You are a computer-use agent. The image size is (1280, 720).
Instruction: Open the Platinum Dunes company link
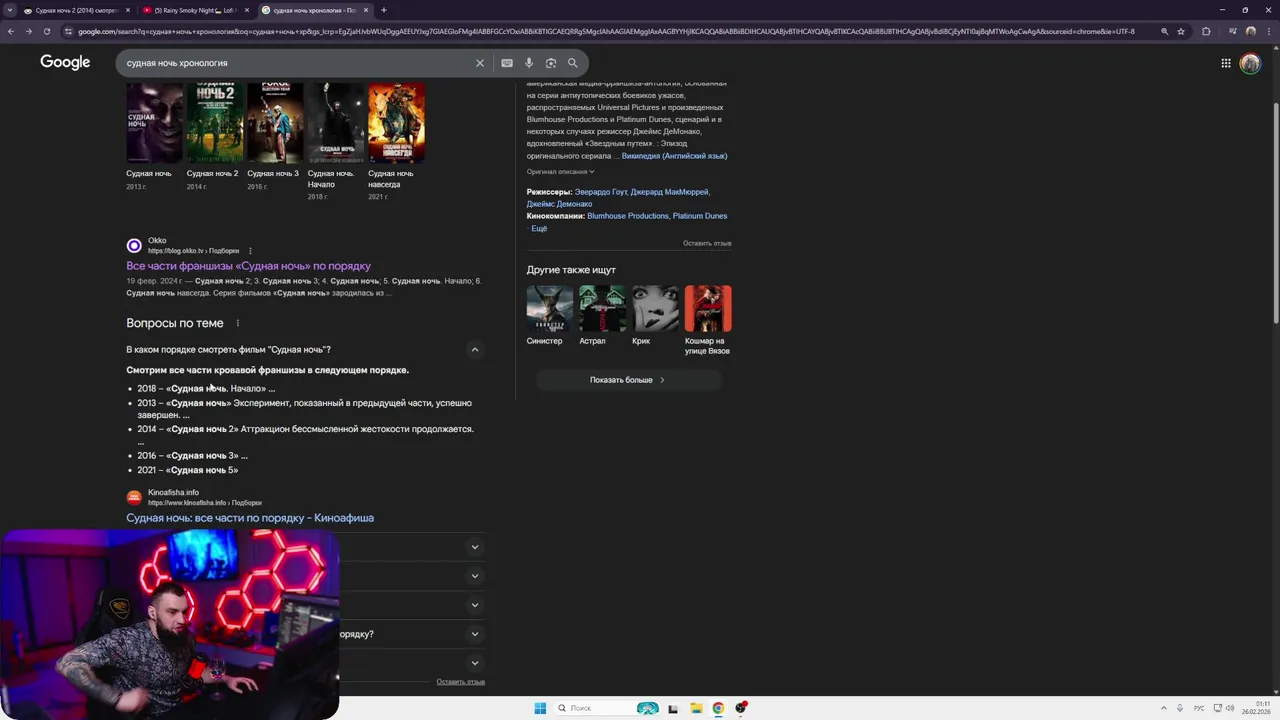tap(700, 216)
